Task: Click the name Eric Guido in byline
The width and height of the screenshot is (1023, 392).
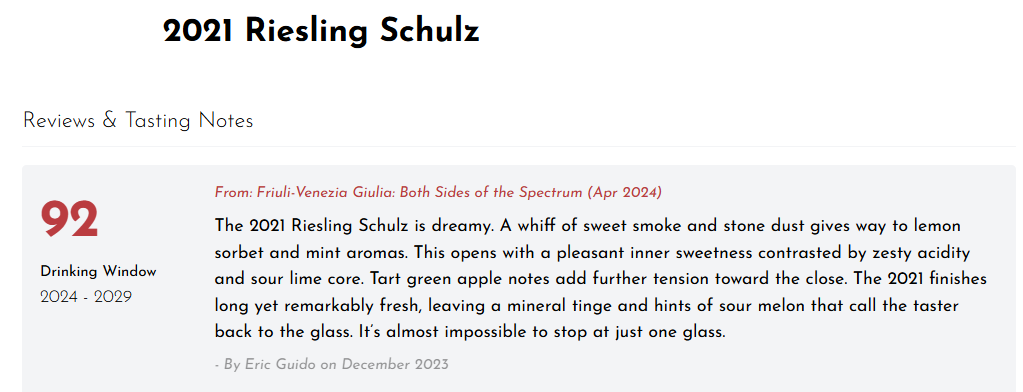Action: (x=281, y=365)
